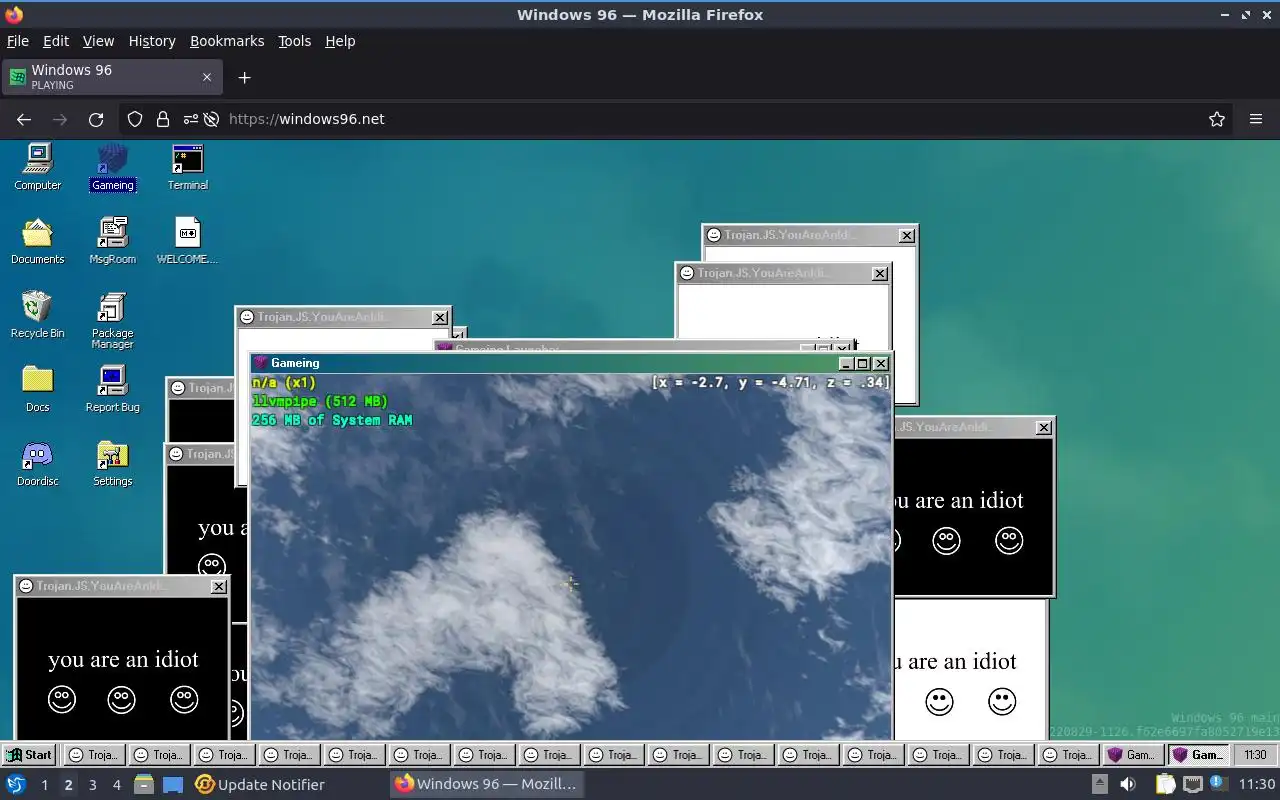Image resolution: width=1280 pixels, height=800 pixels.
Task: Reload the windows96.net page
Action: pyautogui.click(x=96, y=119)
